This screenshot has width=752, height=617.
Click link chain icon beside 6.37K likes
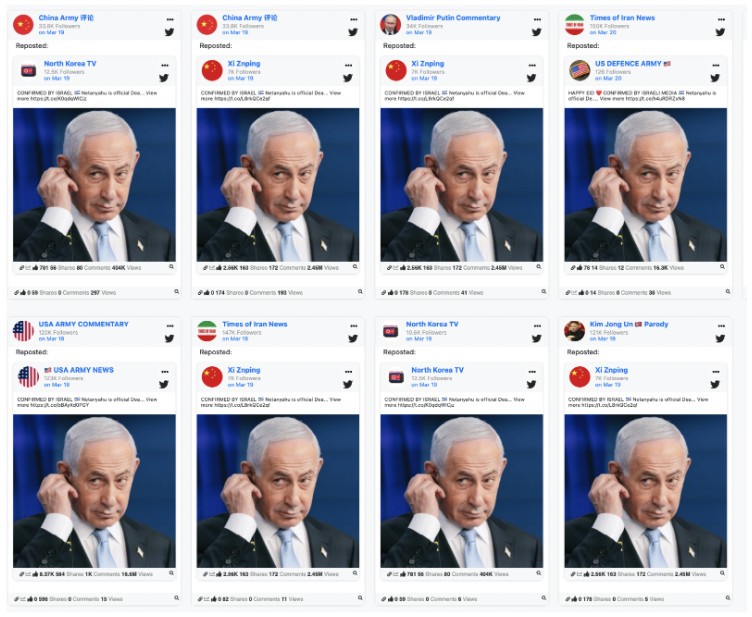(22, 574)
